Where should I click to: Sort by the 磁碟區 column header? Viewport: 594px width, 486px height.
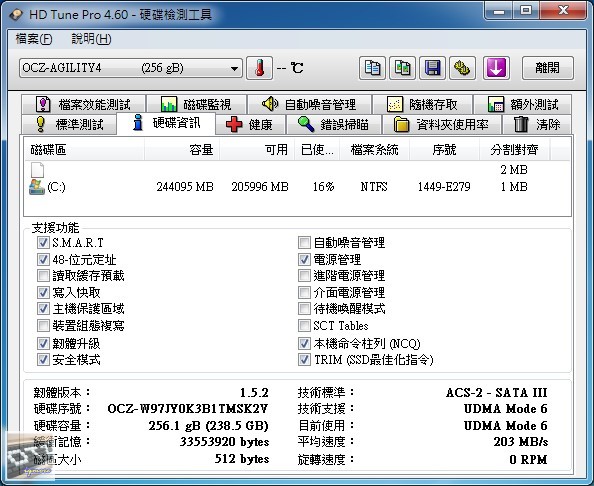(84, 149)
